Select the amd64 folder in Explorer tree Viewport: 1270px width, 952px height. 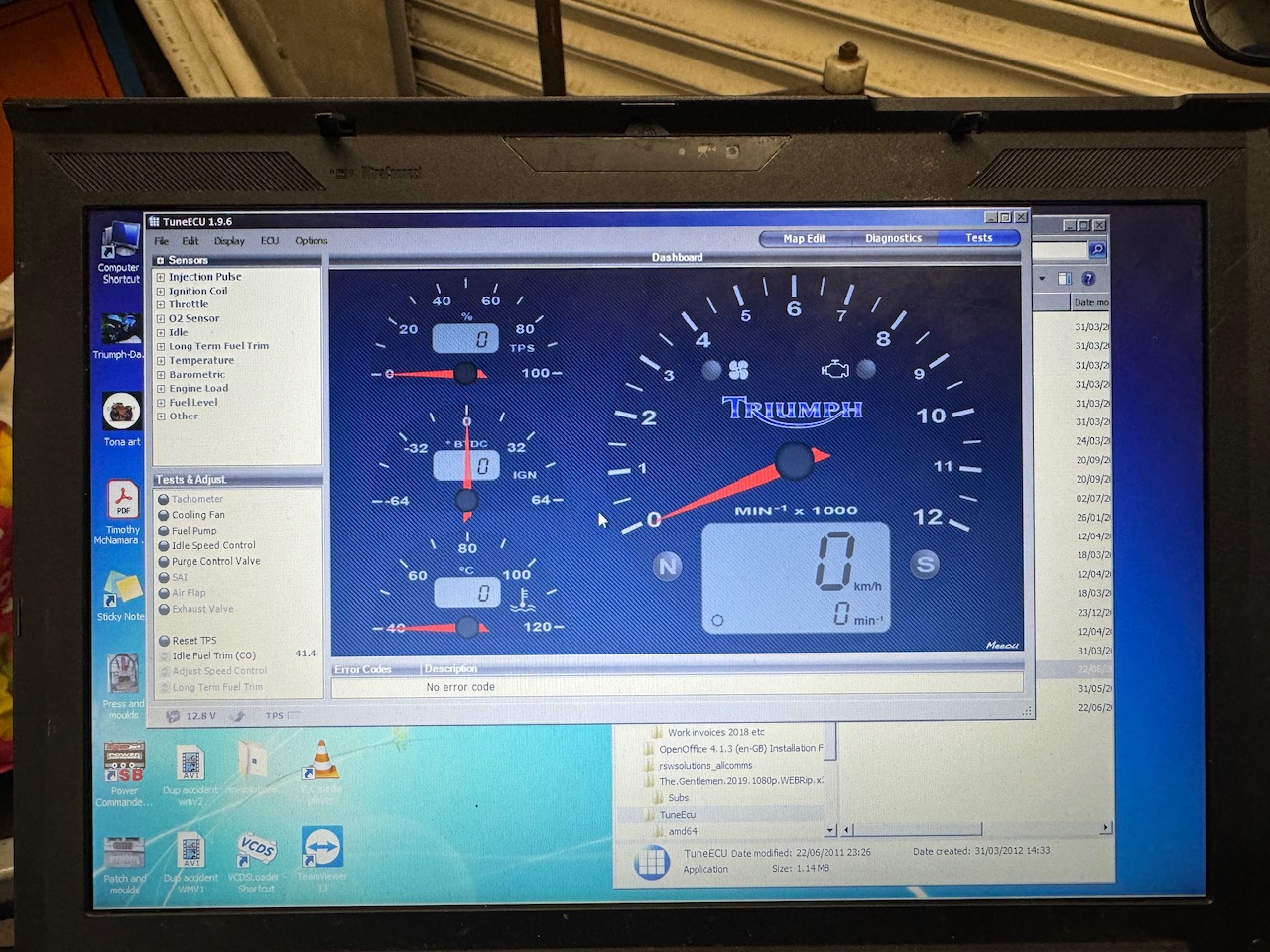click(x=682, y=832)
